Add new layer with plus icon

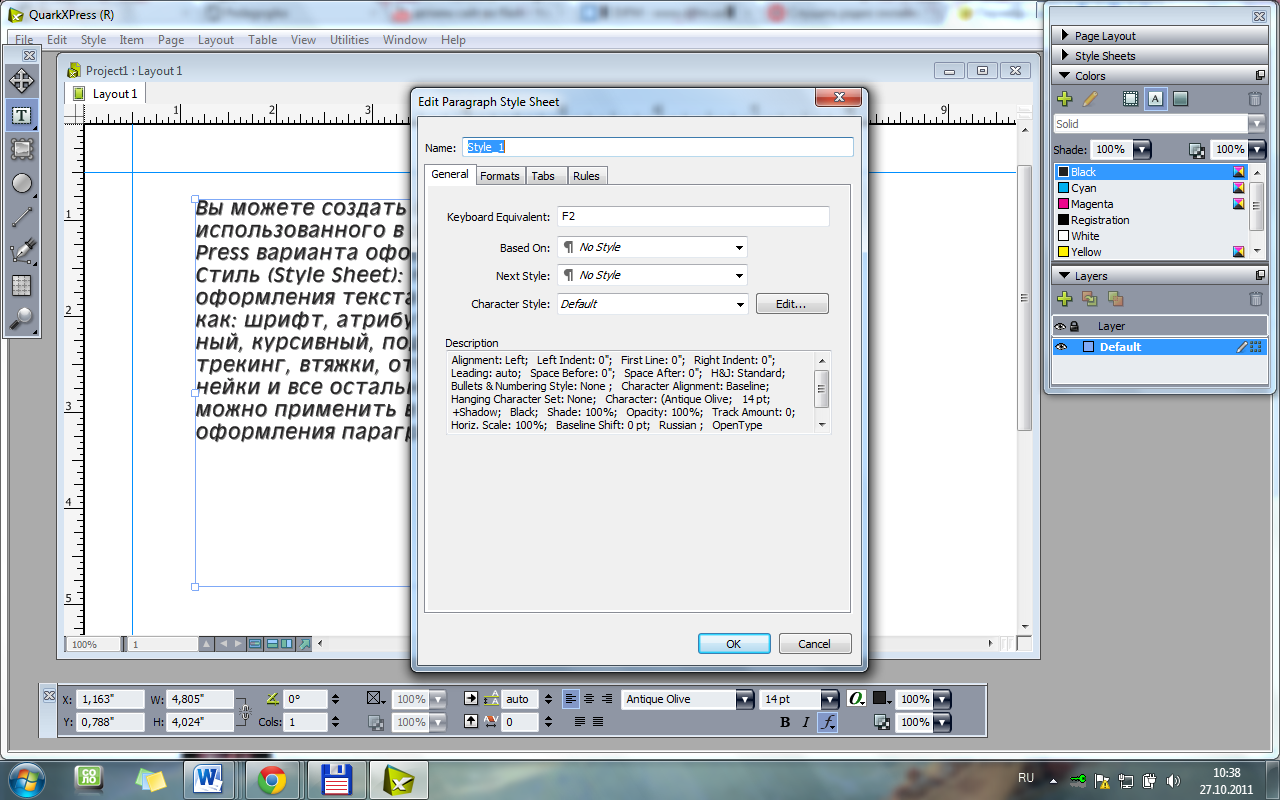[1064, 299]
